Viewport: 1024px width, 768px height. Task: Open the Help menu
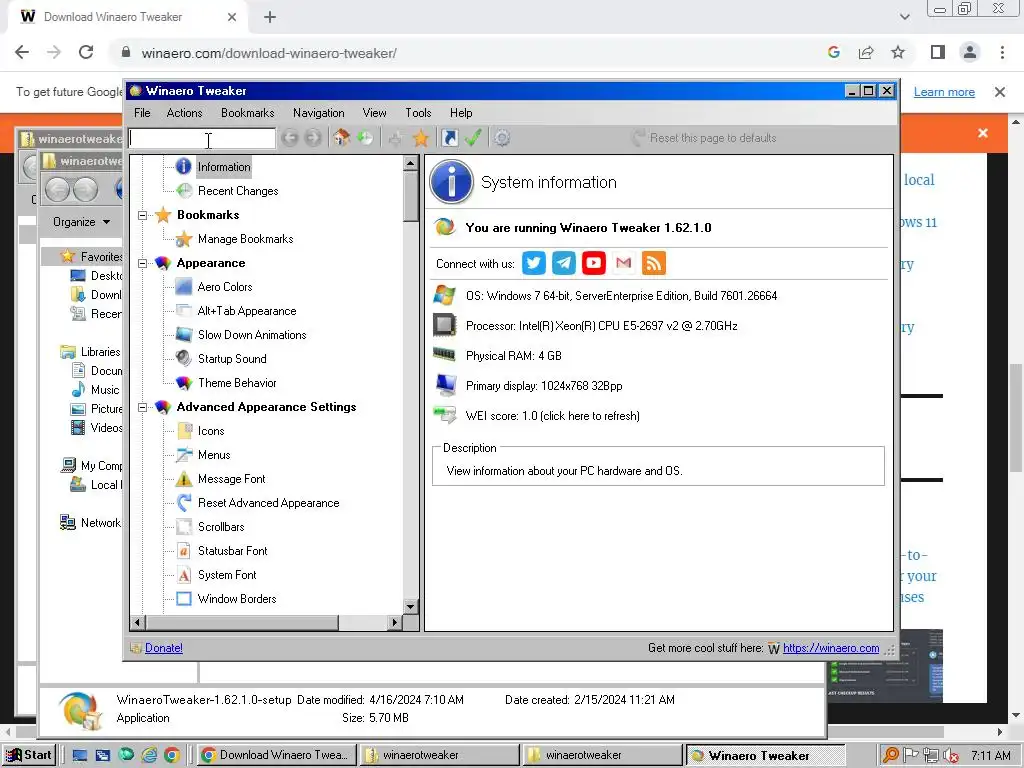[x=461, y=113]
